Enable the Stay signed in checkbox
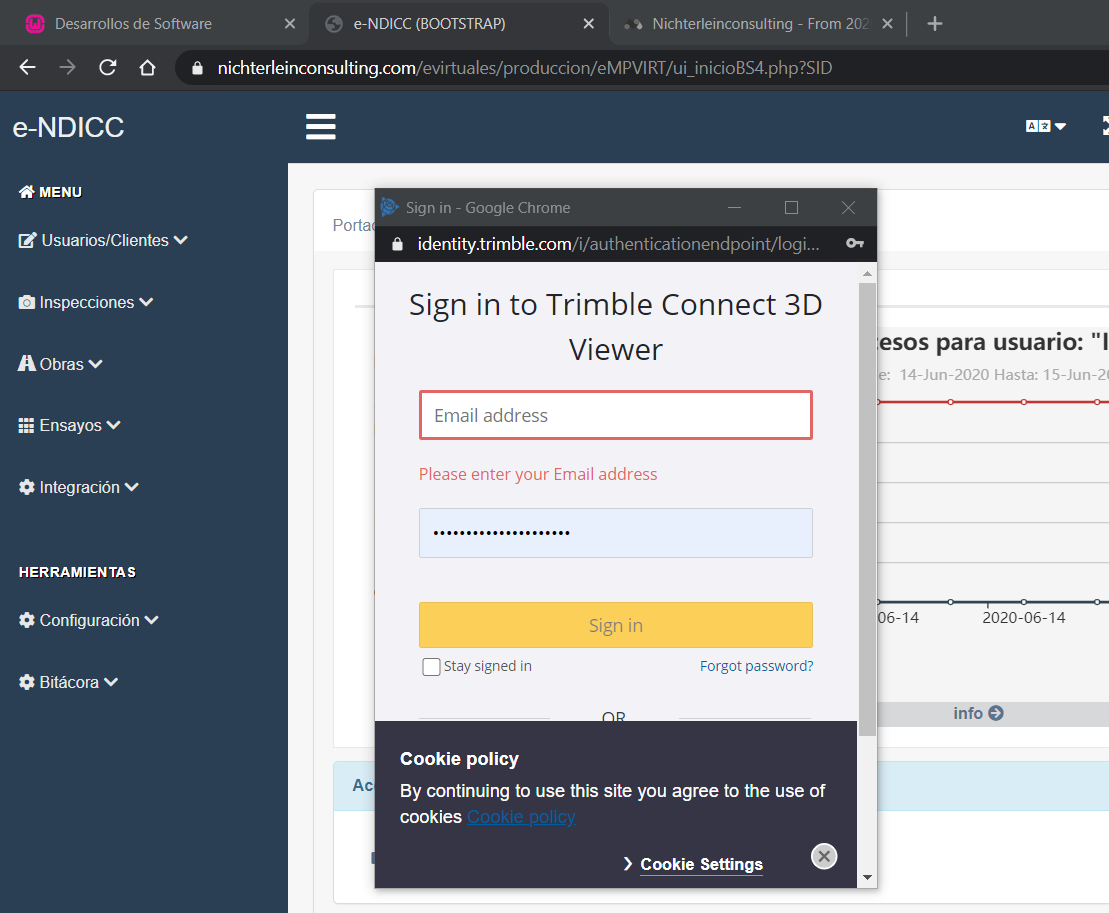 (x=431, y=667)
